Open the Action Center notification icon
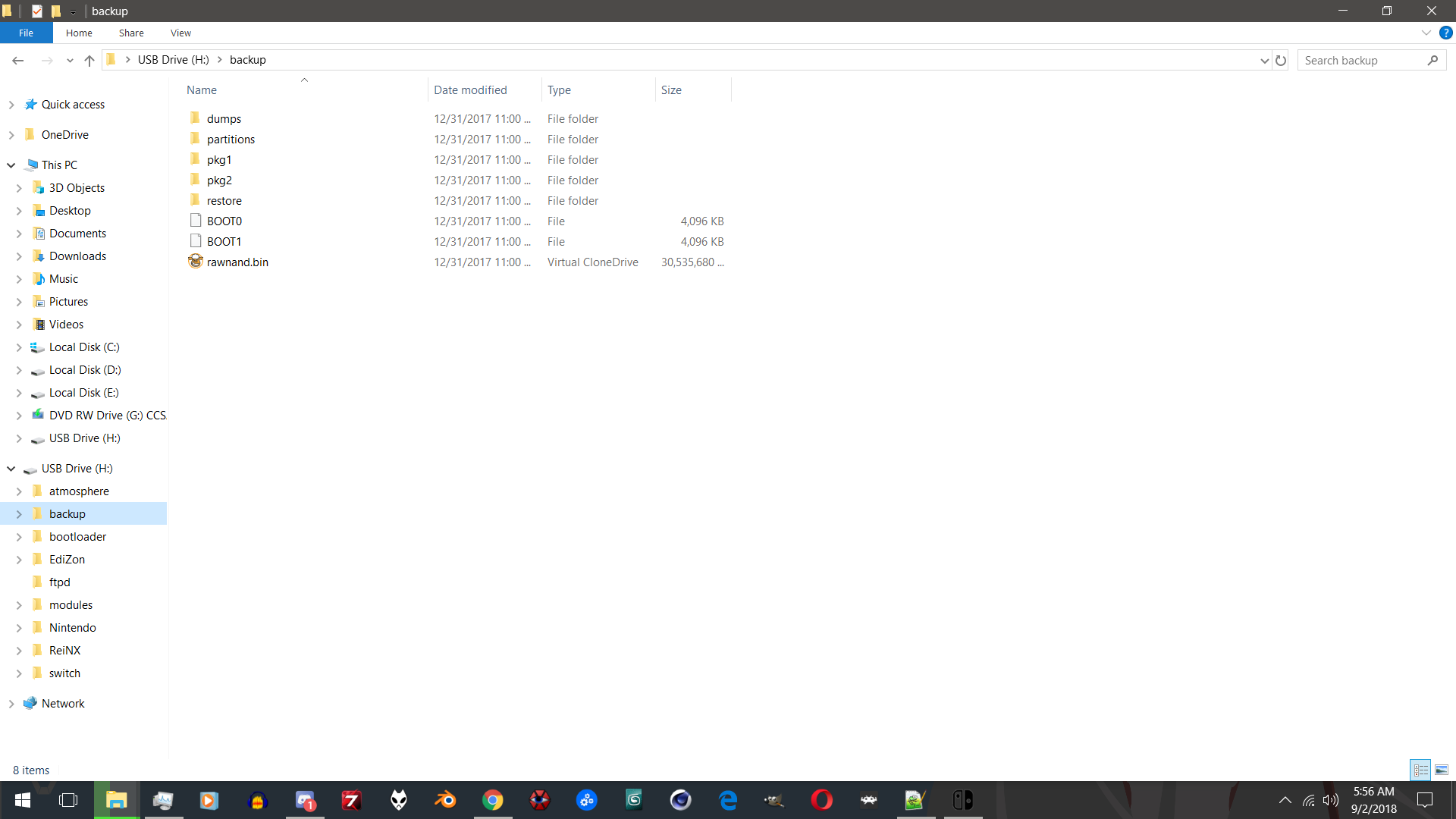1456x819 pixels. click(1425, 800)
